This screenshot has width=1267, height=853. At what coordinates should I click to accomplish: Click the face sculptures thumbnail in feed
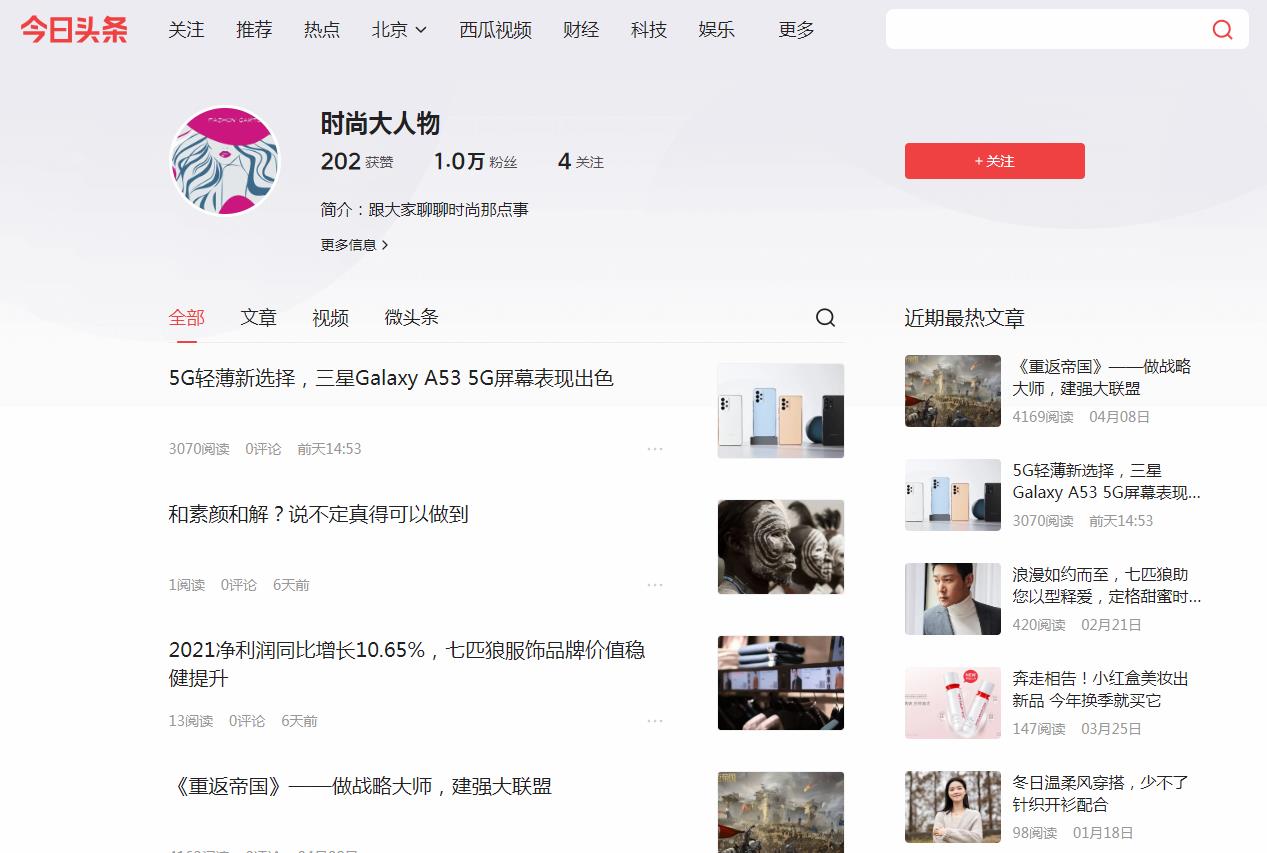tap(780, 547)
